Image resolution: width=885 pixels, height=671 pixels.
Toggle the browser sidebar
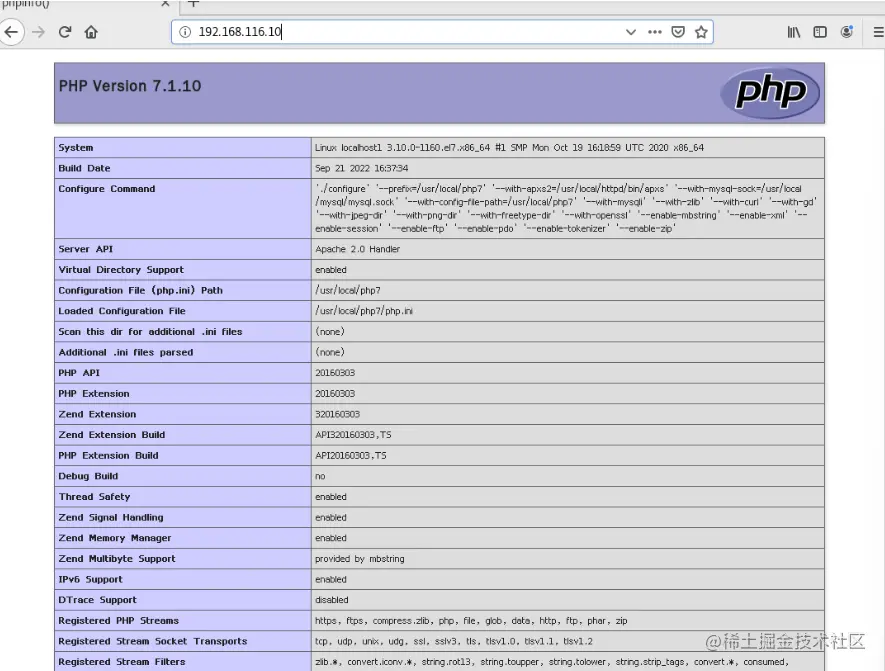click(818, 31)
